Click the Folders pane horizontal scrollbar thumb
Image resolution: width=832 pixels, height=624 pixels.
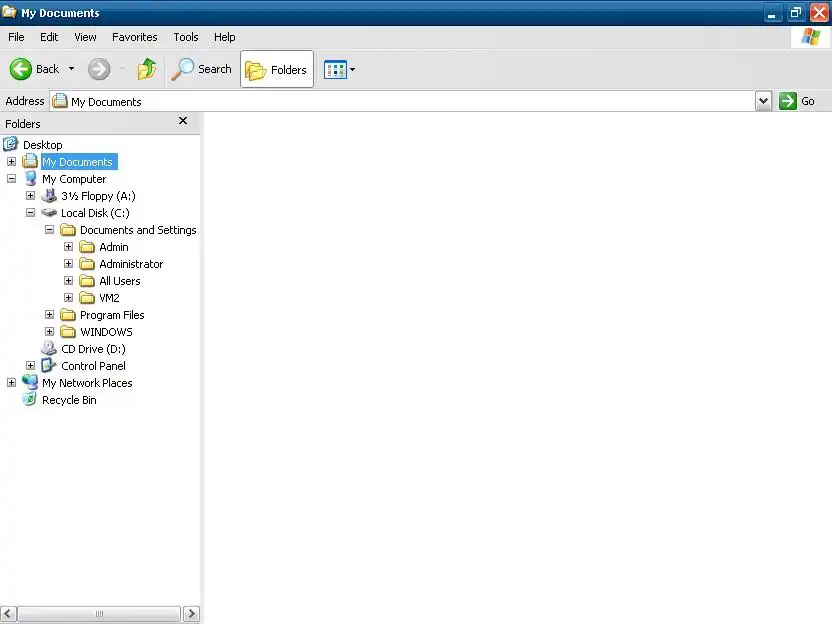[99, 614]
